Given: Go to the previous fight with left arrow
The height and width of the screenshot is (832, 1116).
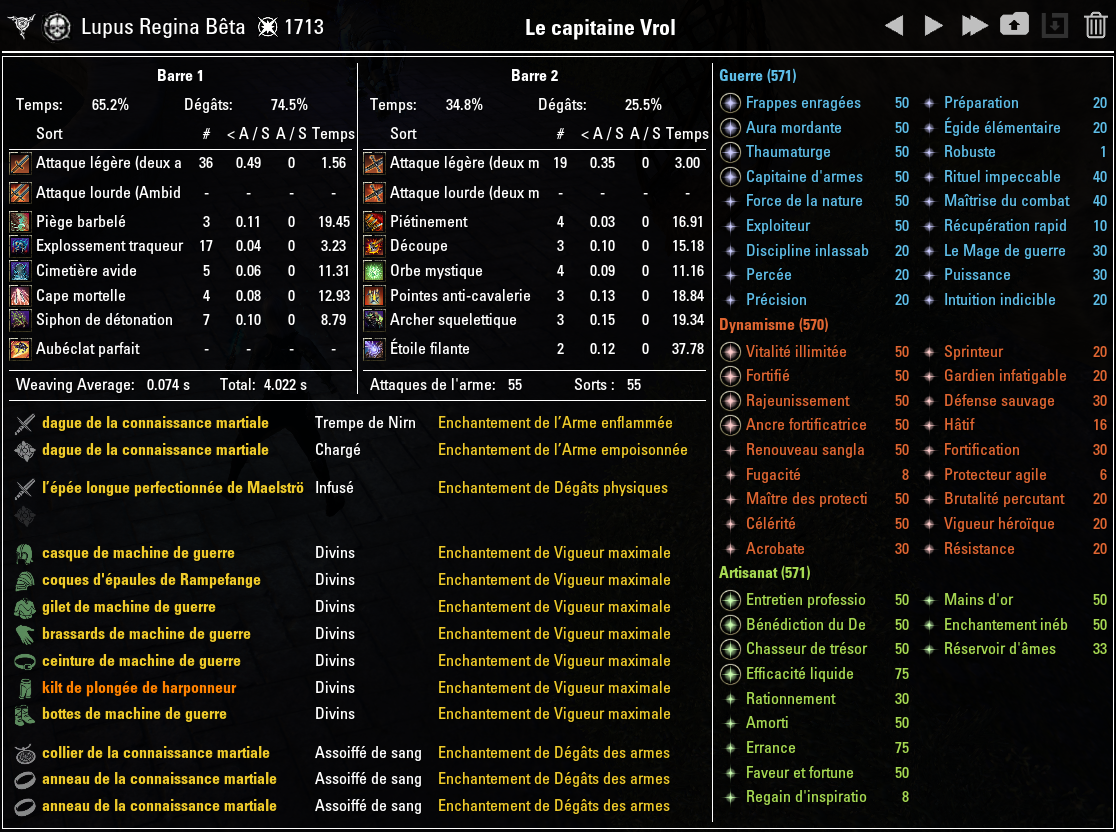Looking at the screenshot, I should point(894,26).
